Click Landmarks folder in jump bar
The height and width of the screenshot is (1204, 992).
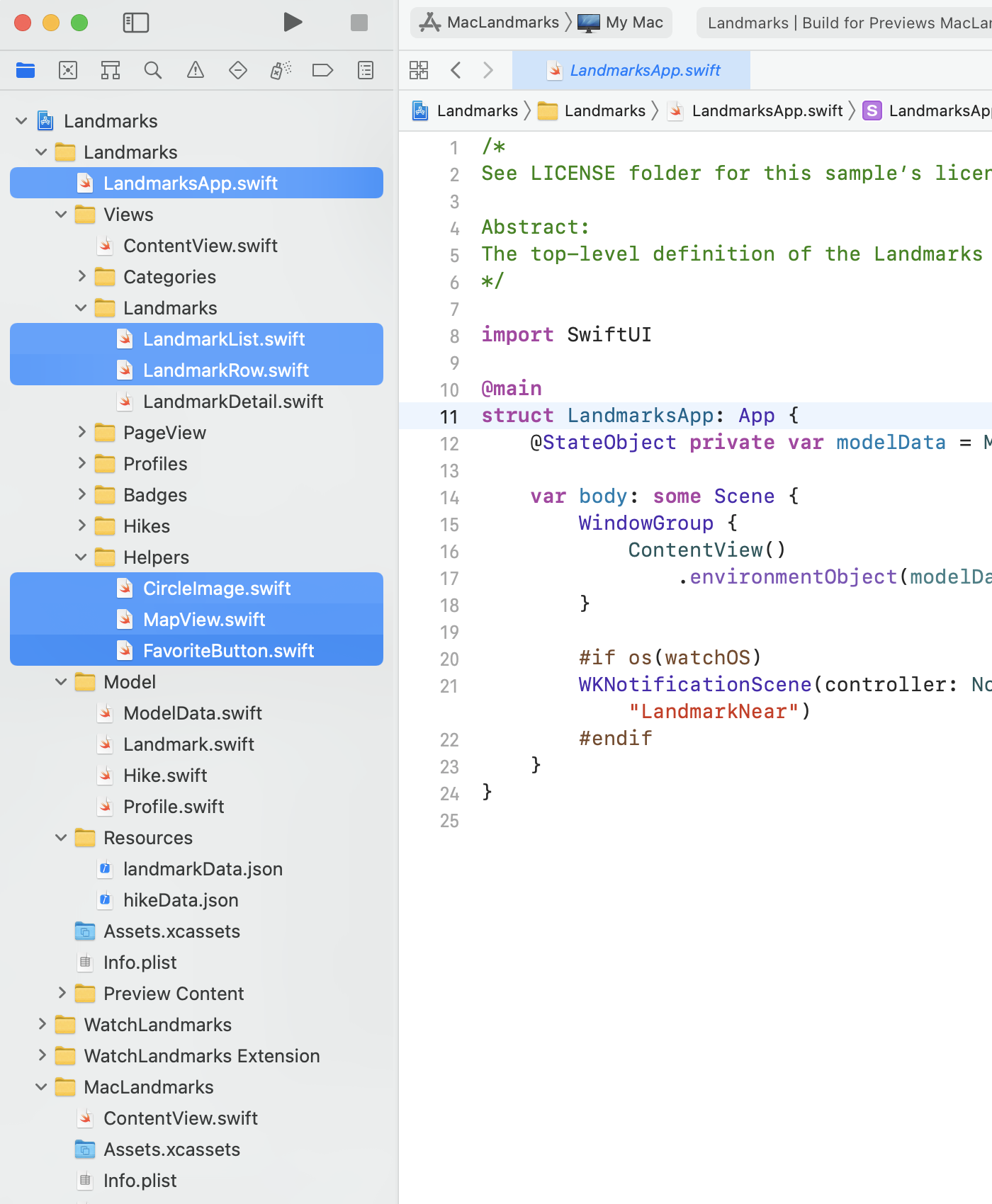[592, 110]
